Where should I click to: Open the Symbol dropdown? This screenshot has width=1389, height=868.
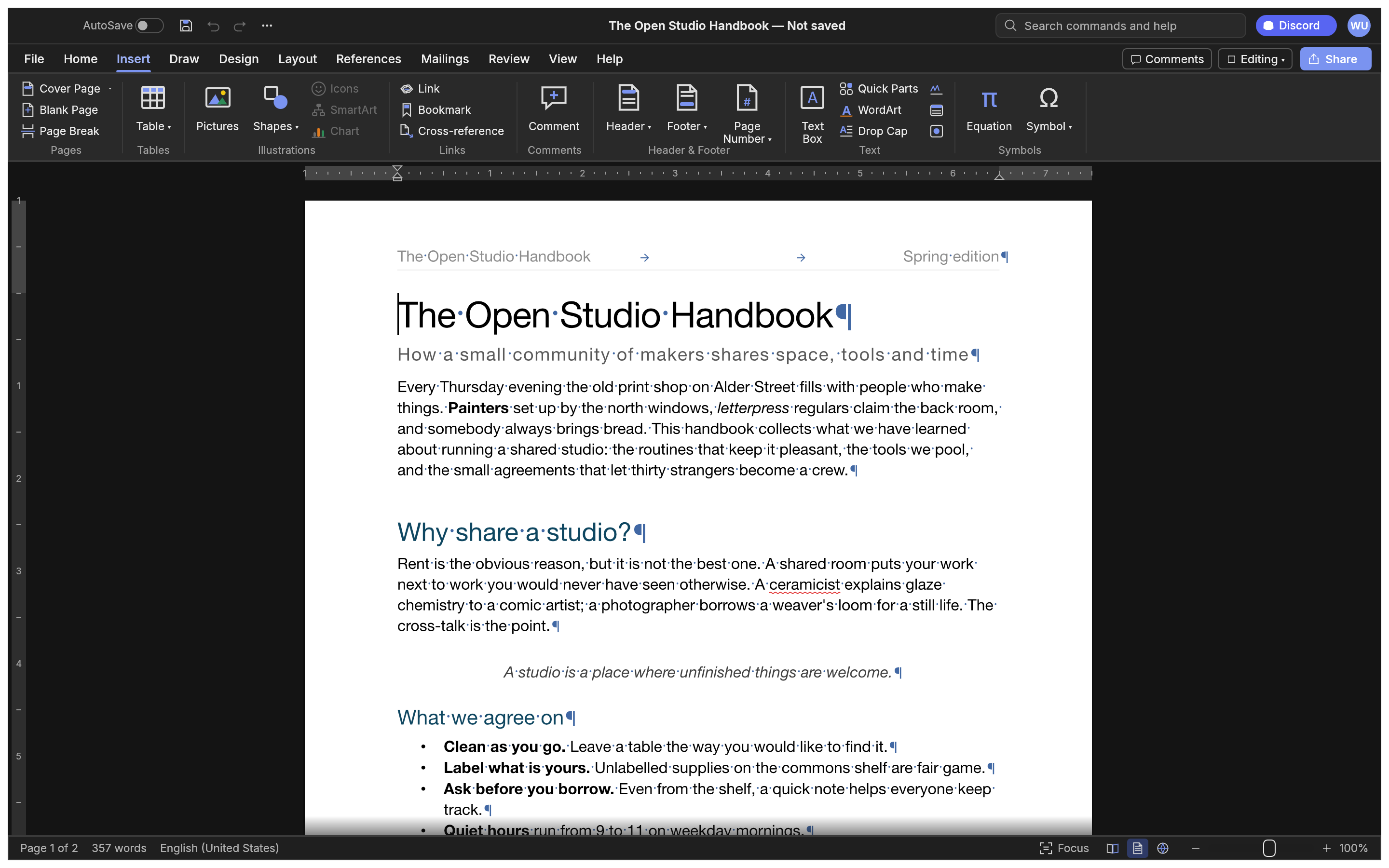coord(1049,109)
